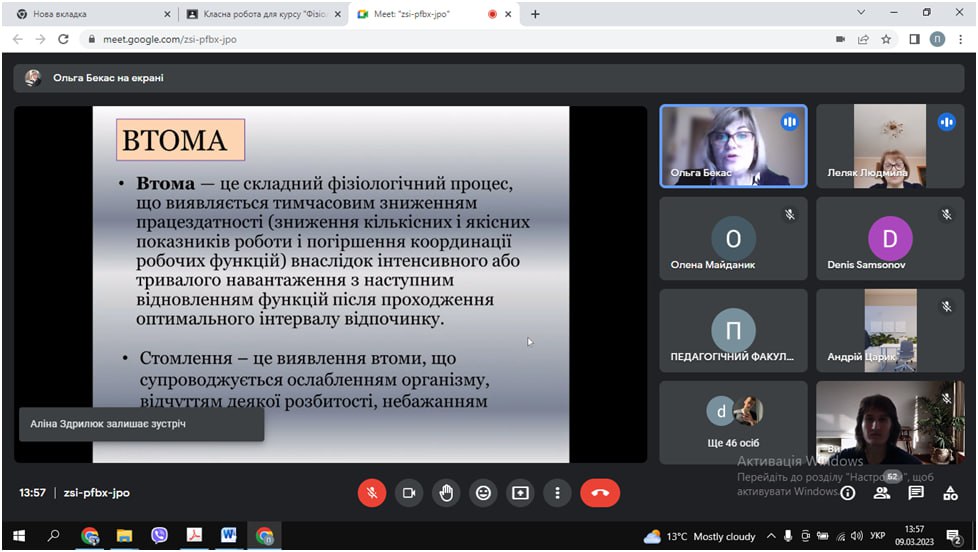Bookmark this page with star icon
The width and height of the screenshot is (978, 552).
pyautogui.click(x=886, y=39)
